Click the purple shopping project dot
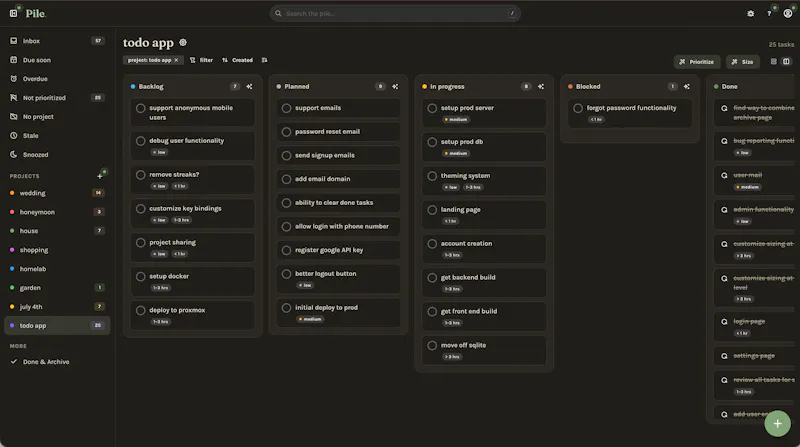Viewport: 800px width, 447px height. [x=12, y=250]
